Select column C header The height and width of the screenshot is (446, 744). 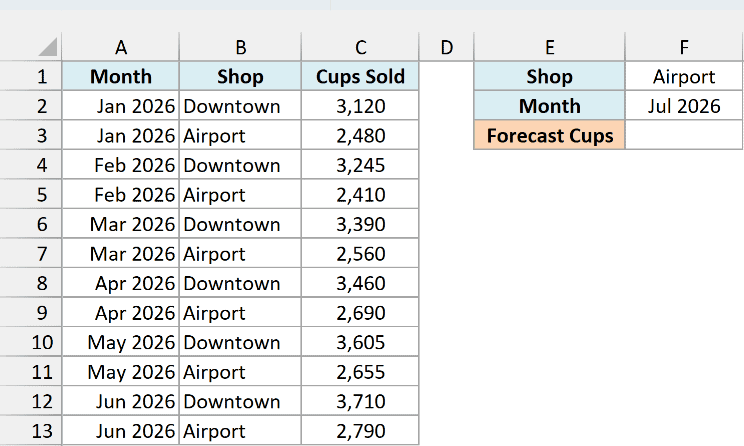[x=360, y=47]
